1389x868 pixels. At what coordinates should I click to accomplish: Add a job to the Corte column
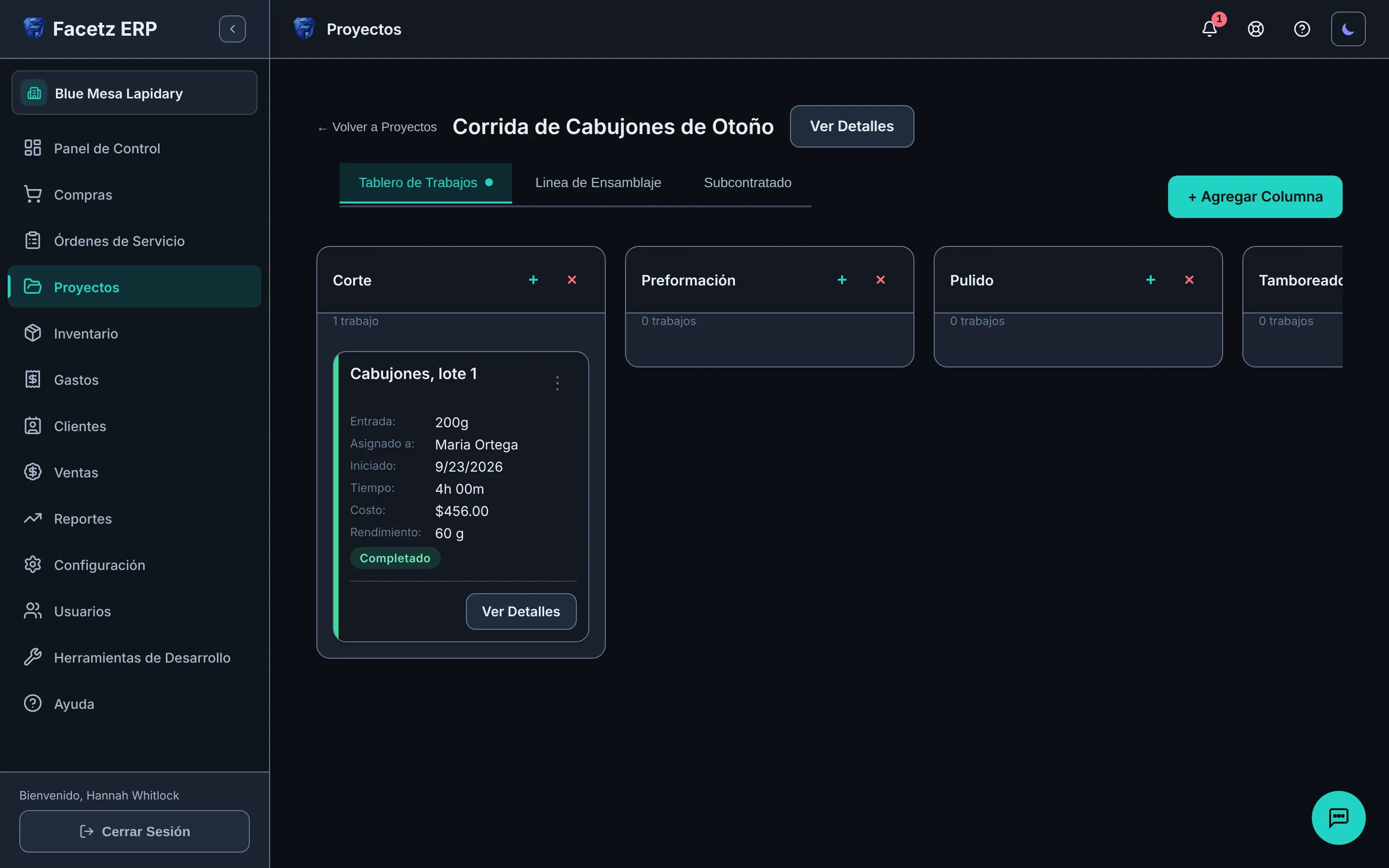tap(533, 280)
